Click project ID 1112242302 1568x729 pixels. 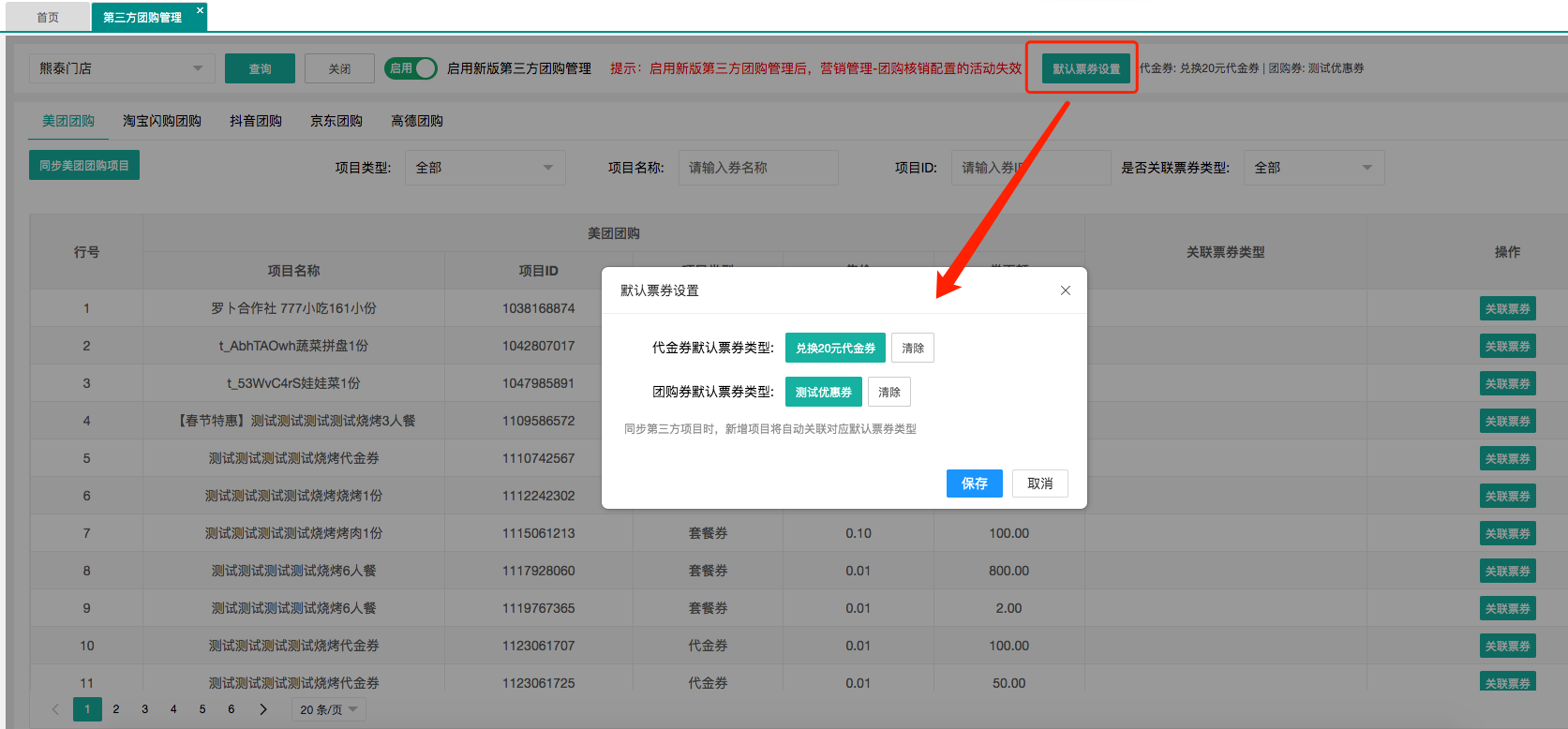[x=539, y=496]
